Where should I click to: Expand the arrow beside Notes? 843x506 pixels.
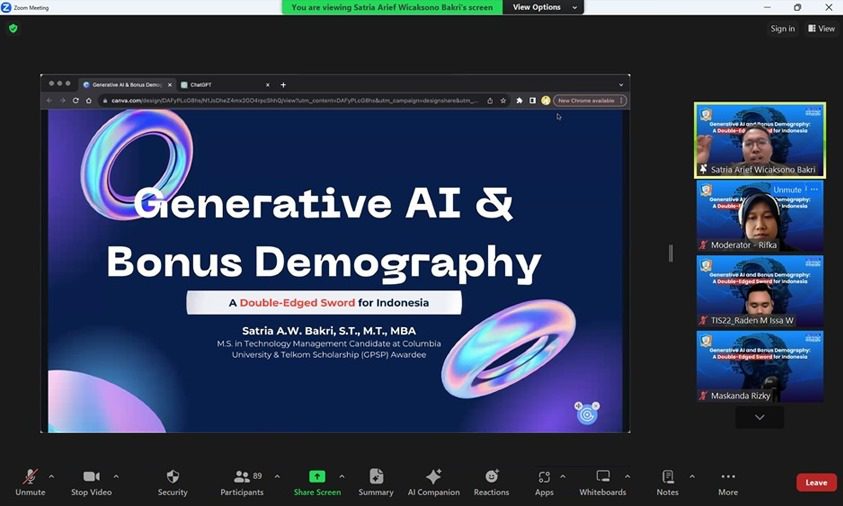pos(692,476)
